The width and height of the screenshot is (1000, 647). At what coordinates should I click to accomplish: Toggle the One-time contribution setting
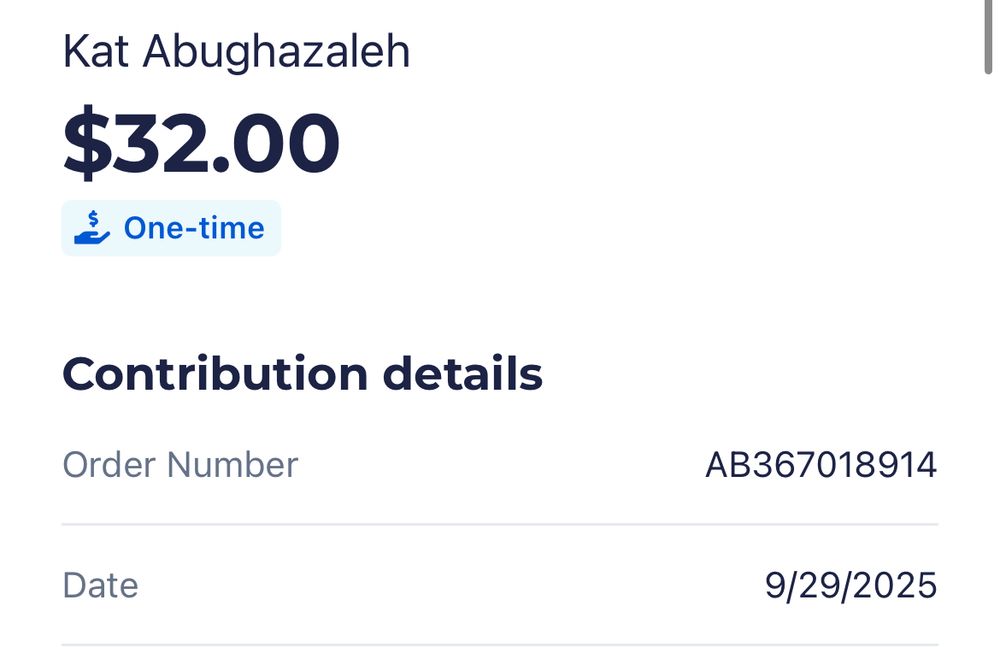[x=170, y=228]
